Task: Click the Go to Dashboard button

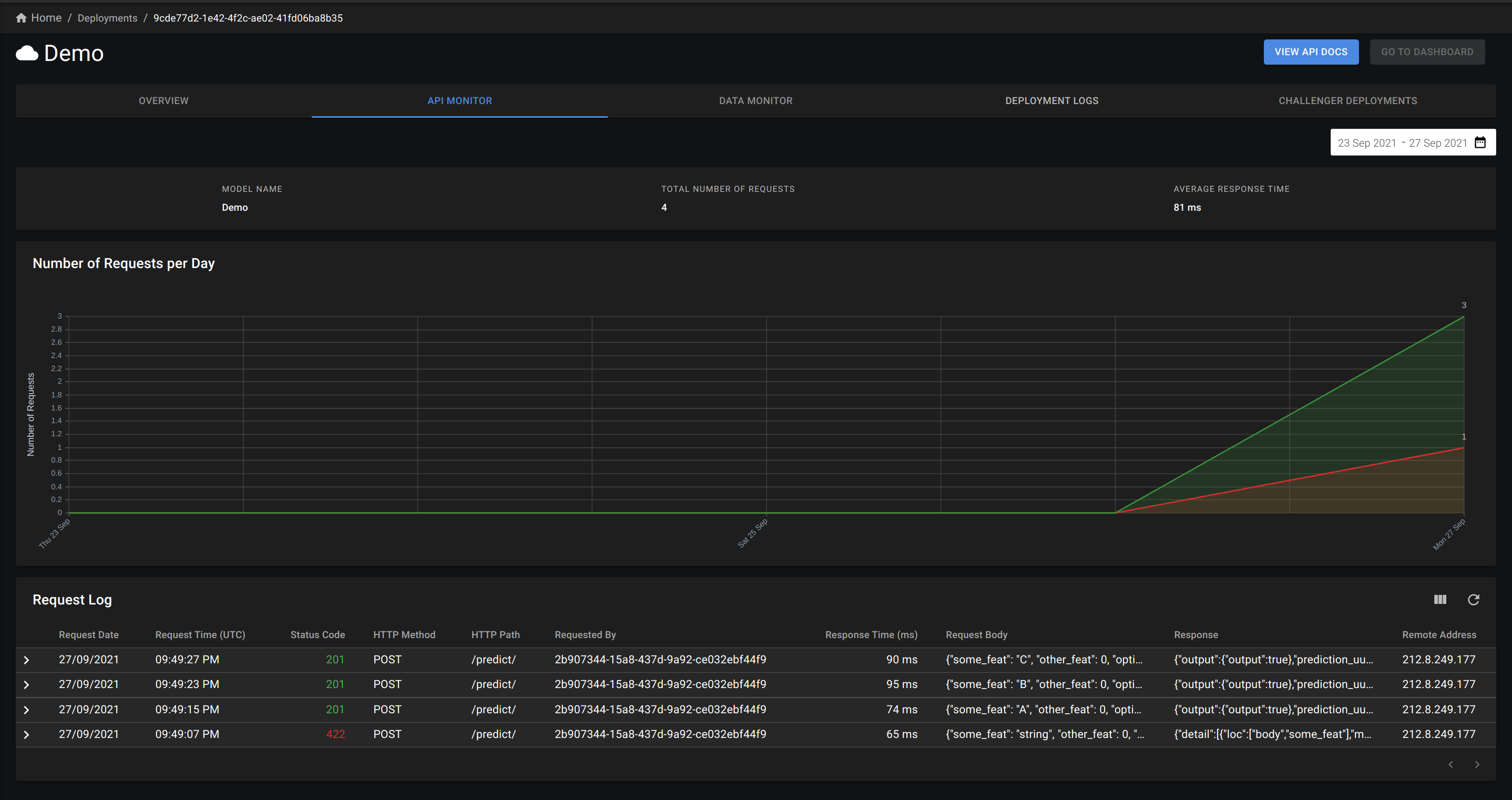Action: 1427,52
